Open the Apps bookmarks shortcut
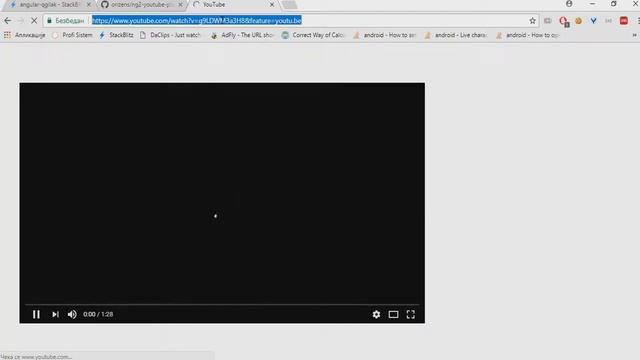The width and height of the screenshot is (640, 360). (24, 35)
